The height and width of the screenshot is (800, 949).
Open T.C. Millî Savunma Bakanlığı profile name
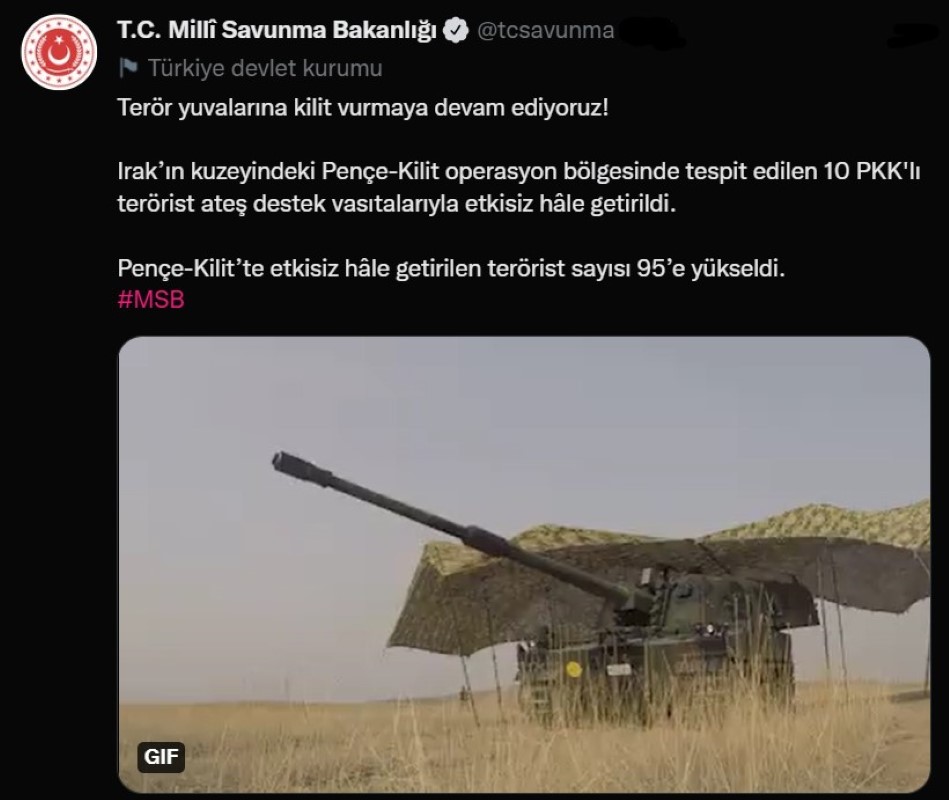tap(277, 30)
